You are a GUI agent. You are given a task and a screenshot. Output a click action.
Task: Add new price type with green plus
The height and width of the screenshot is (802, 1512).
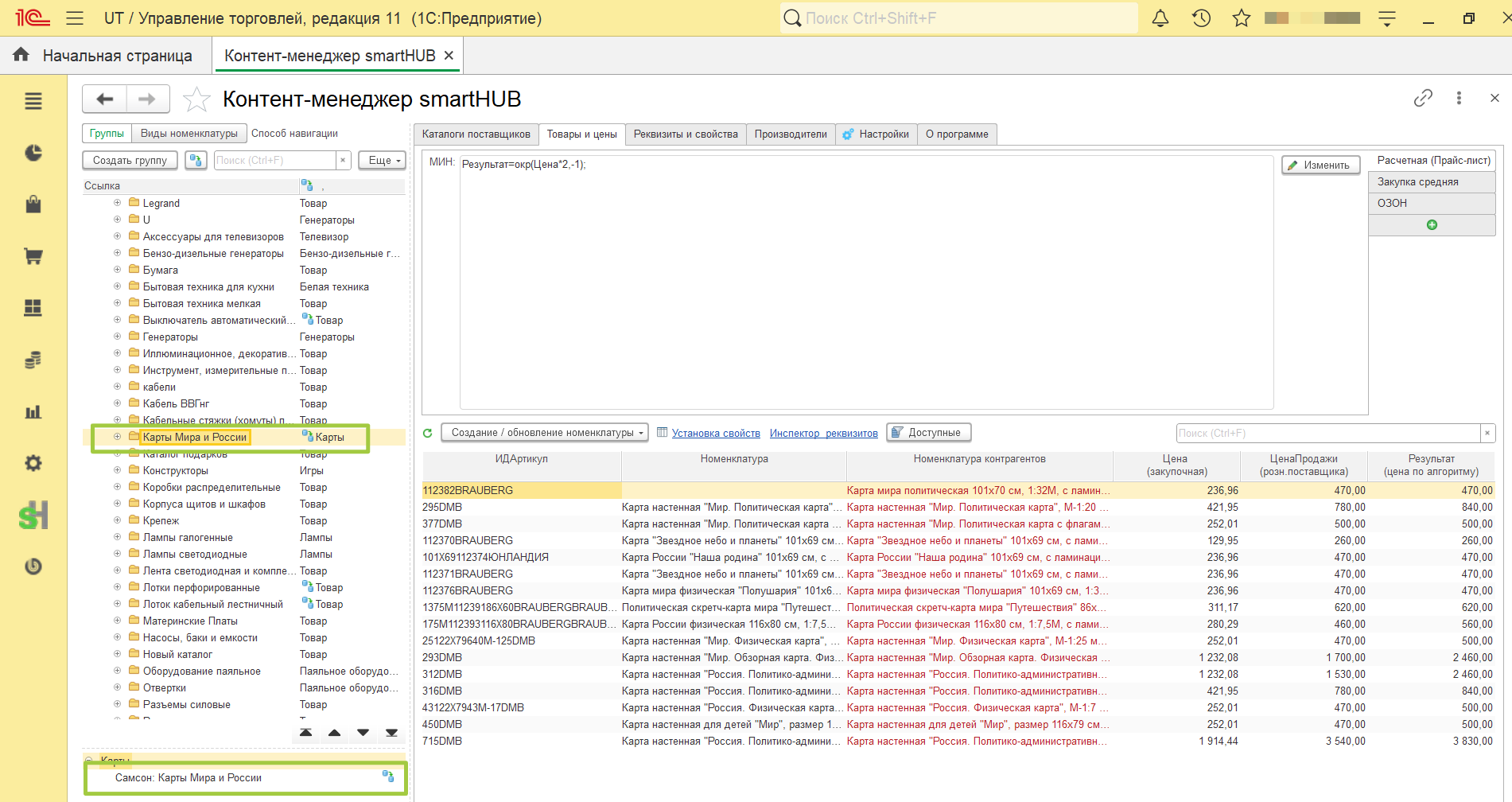pos(1432,225)
